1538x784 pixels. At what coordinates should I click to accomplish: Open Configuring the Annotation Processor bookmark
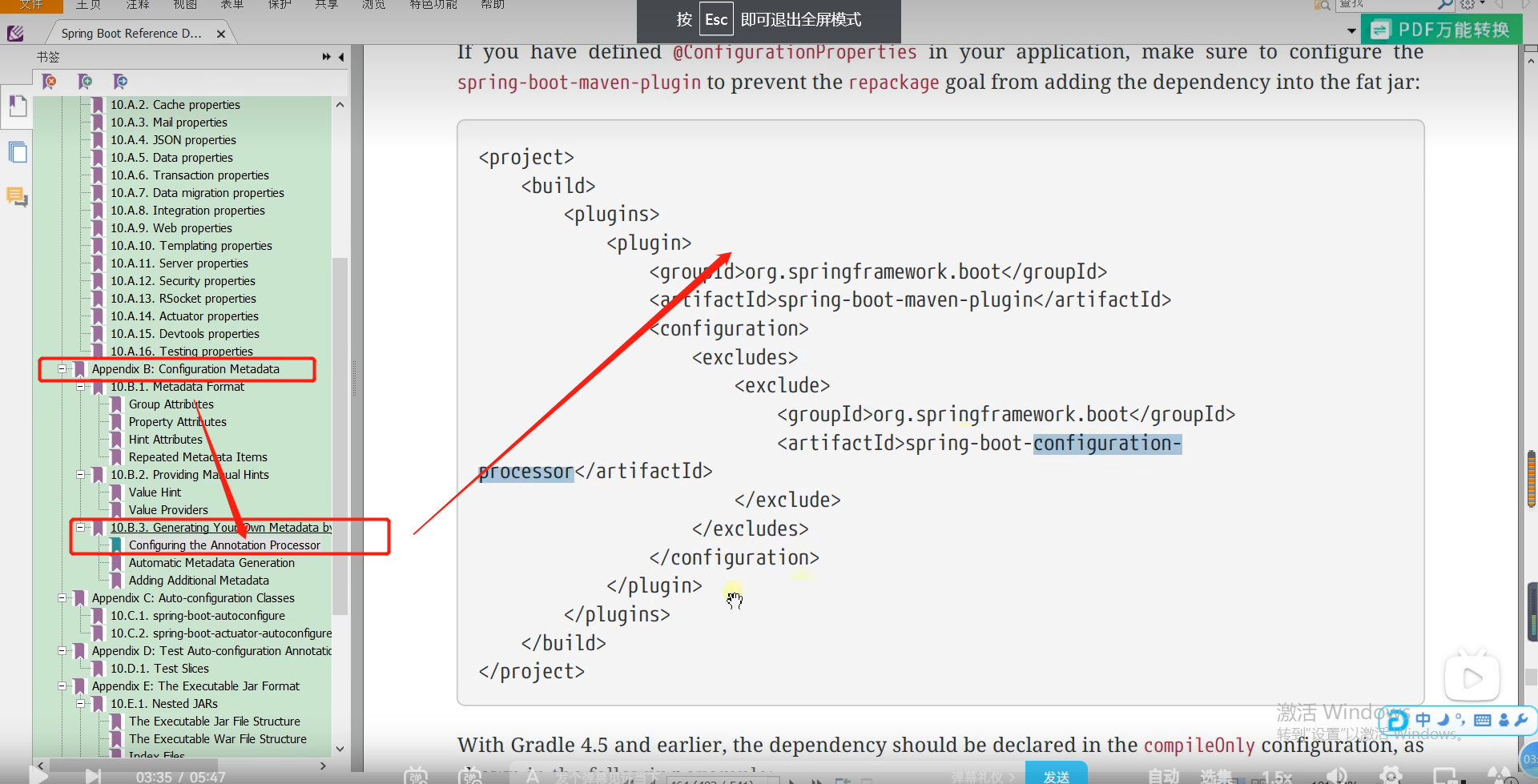(x=224, y=545)
